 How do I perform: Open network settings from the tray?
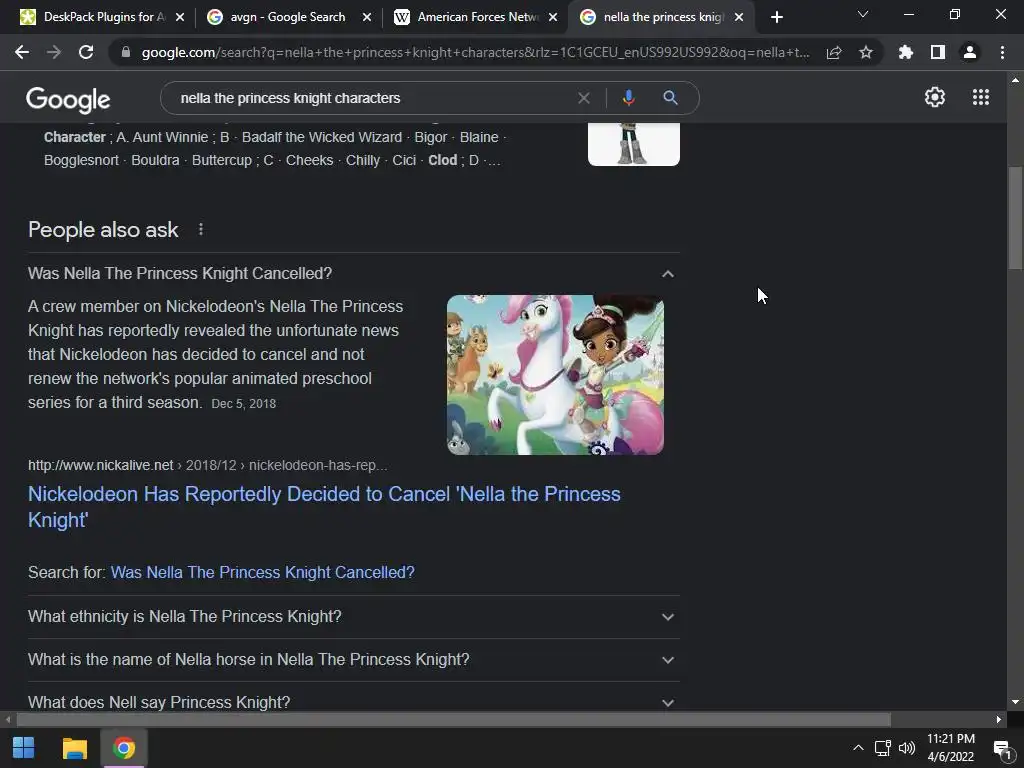tap(883, 748)
